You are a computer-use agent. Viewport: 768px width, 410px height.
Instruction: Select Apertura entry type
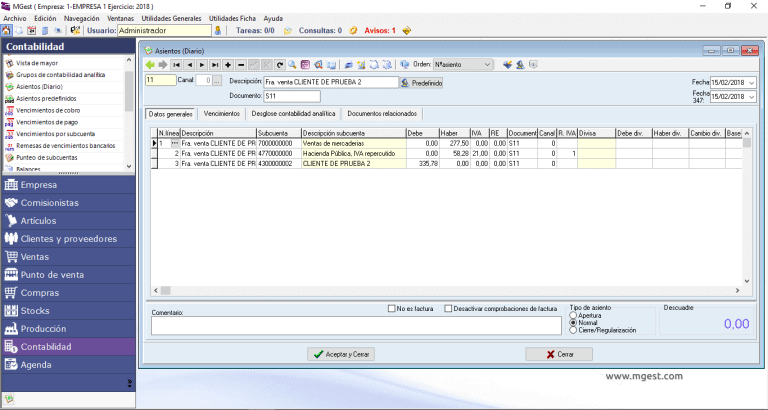(573, 316)
